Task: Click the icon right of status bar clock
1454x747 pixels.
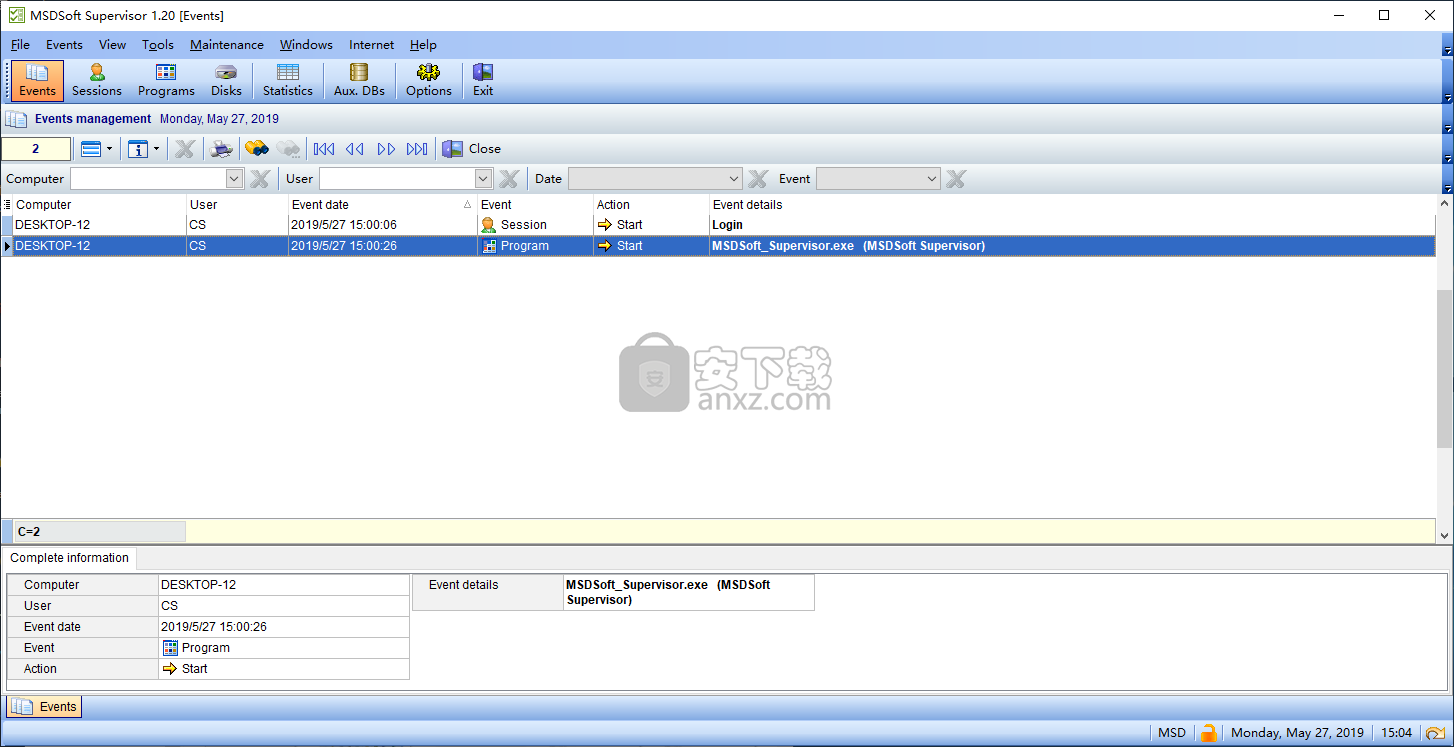Action: 1435,733
